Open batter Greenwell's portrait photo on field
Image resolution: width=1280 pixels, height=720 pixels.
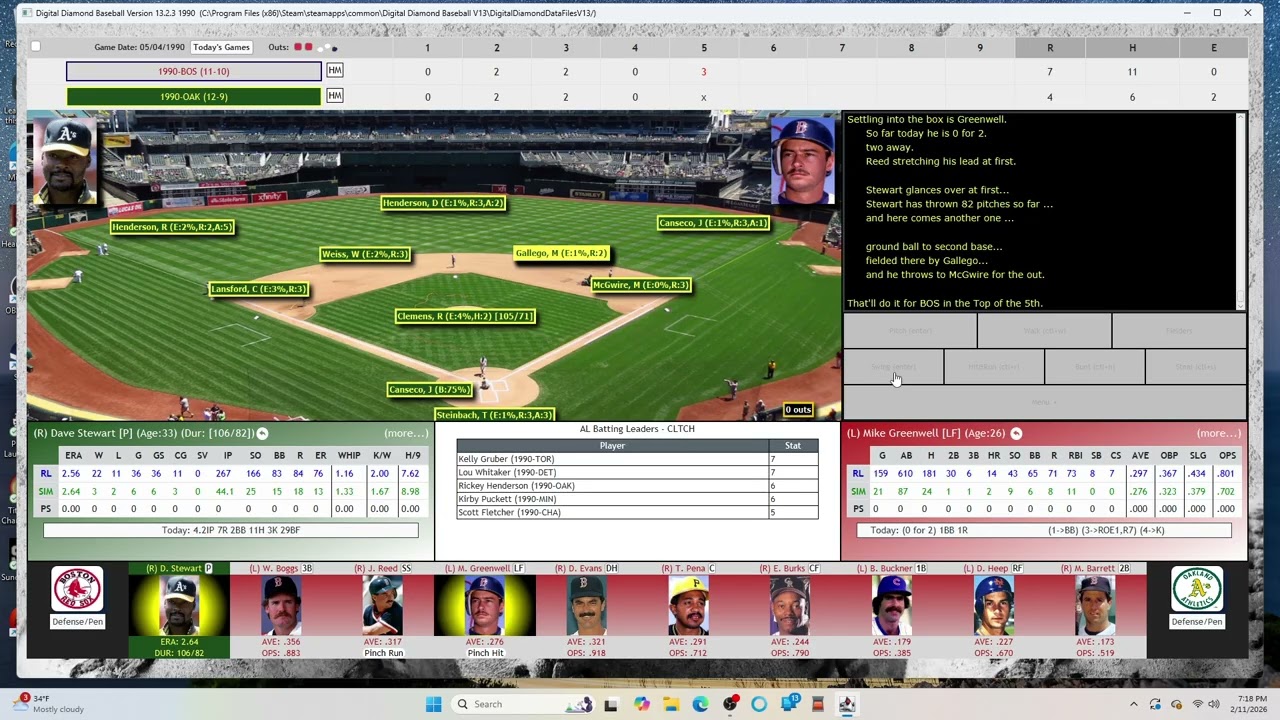point(802,160)
